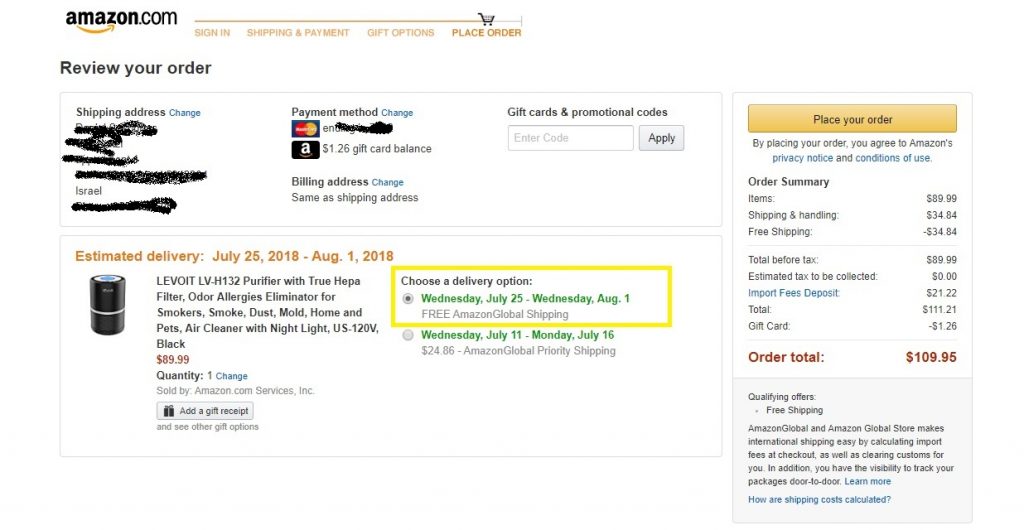Image resolution: width=1024 pixels, height=530 pixels.
Task: Select AmazonGlobal Priority Shipping radio button
Action: click(x=407, y=336)
